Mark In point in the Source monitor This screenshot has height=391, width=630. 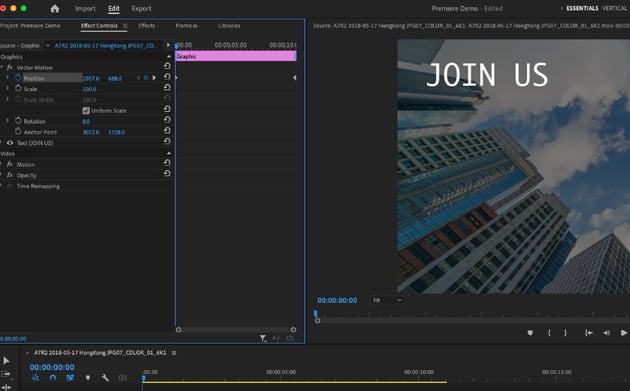549,333
